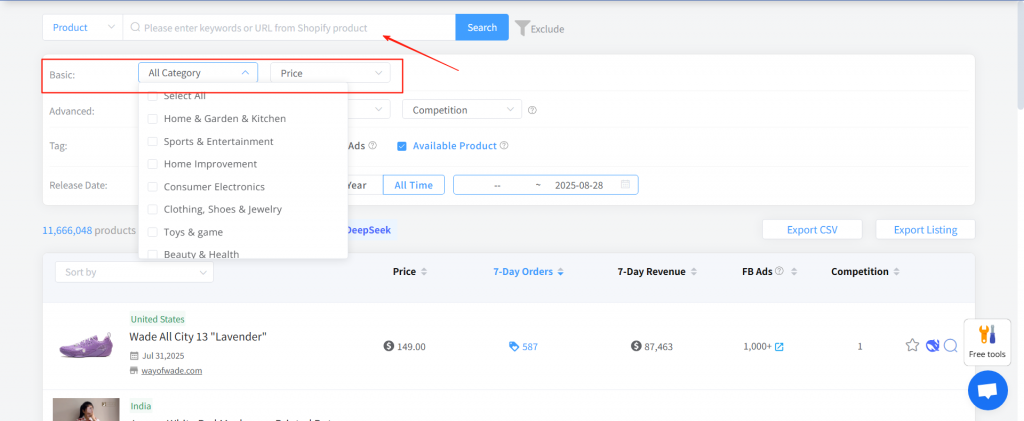Open the Free tools widget
Image resolution: width=1024 pixels, height=421 pixels.
click(987, 342)
